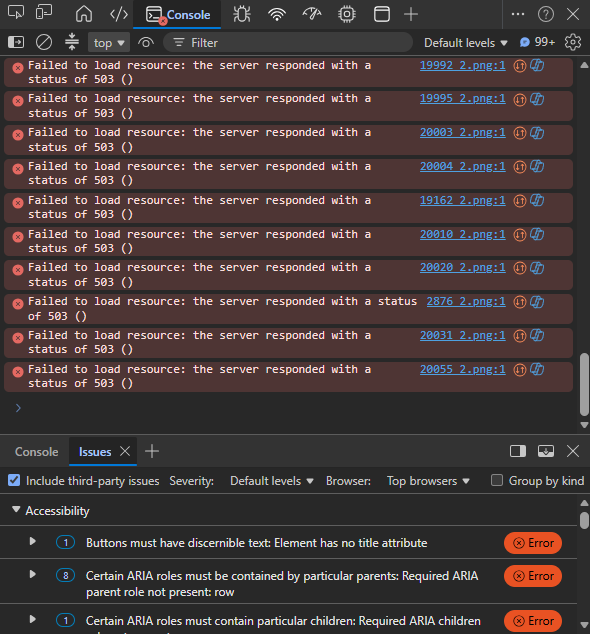
Task: Switch to the Console drawer tab
Action: click(x=36, y=452)
